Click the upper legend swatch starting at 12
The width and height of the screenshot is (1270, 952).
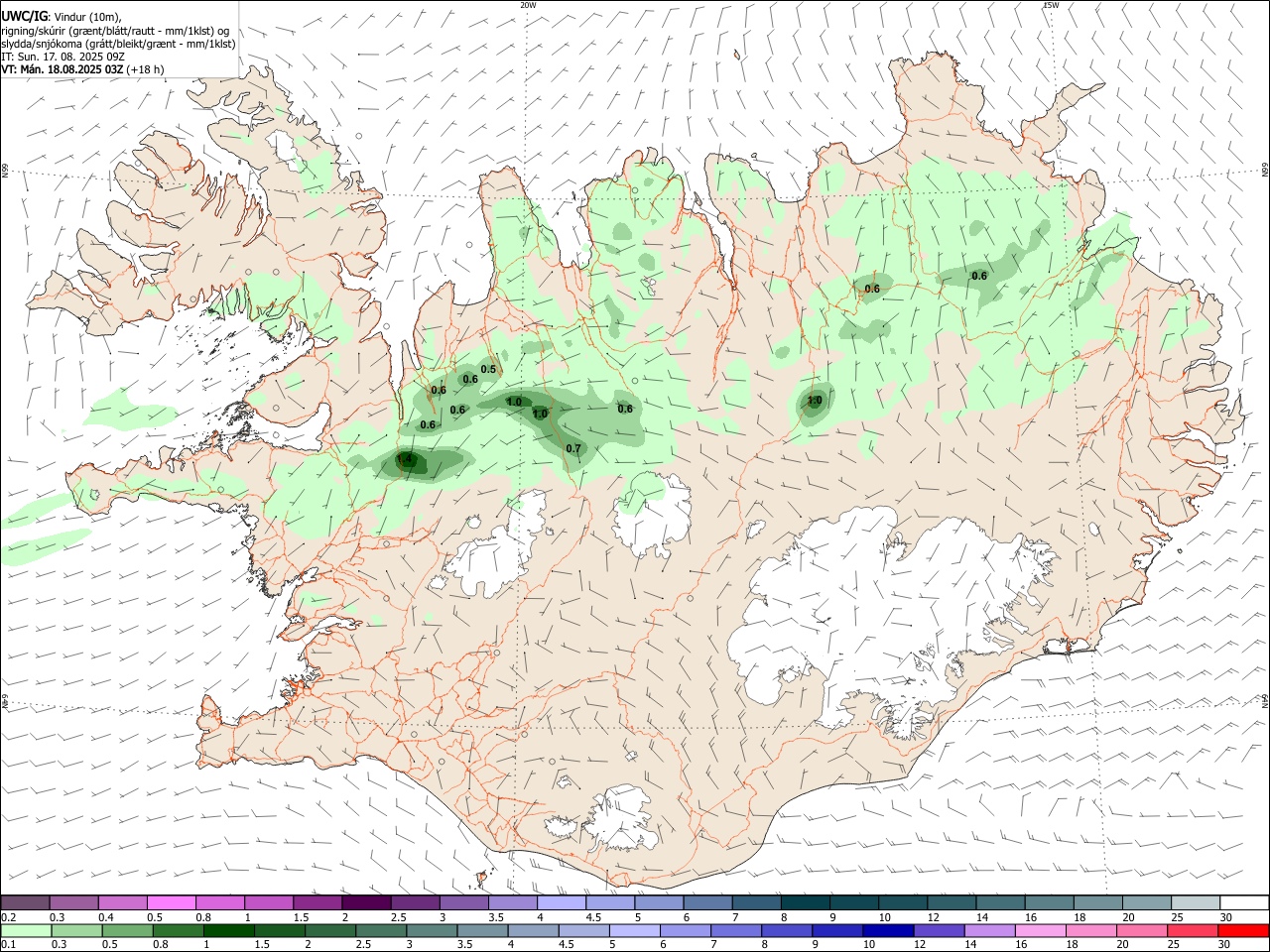pyautogui.click(x=952, y=902)
